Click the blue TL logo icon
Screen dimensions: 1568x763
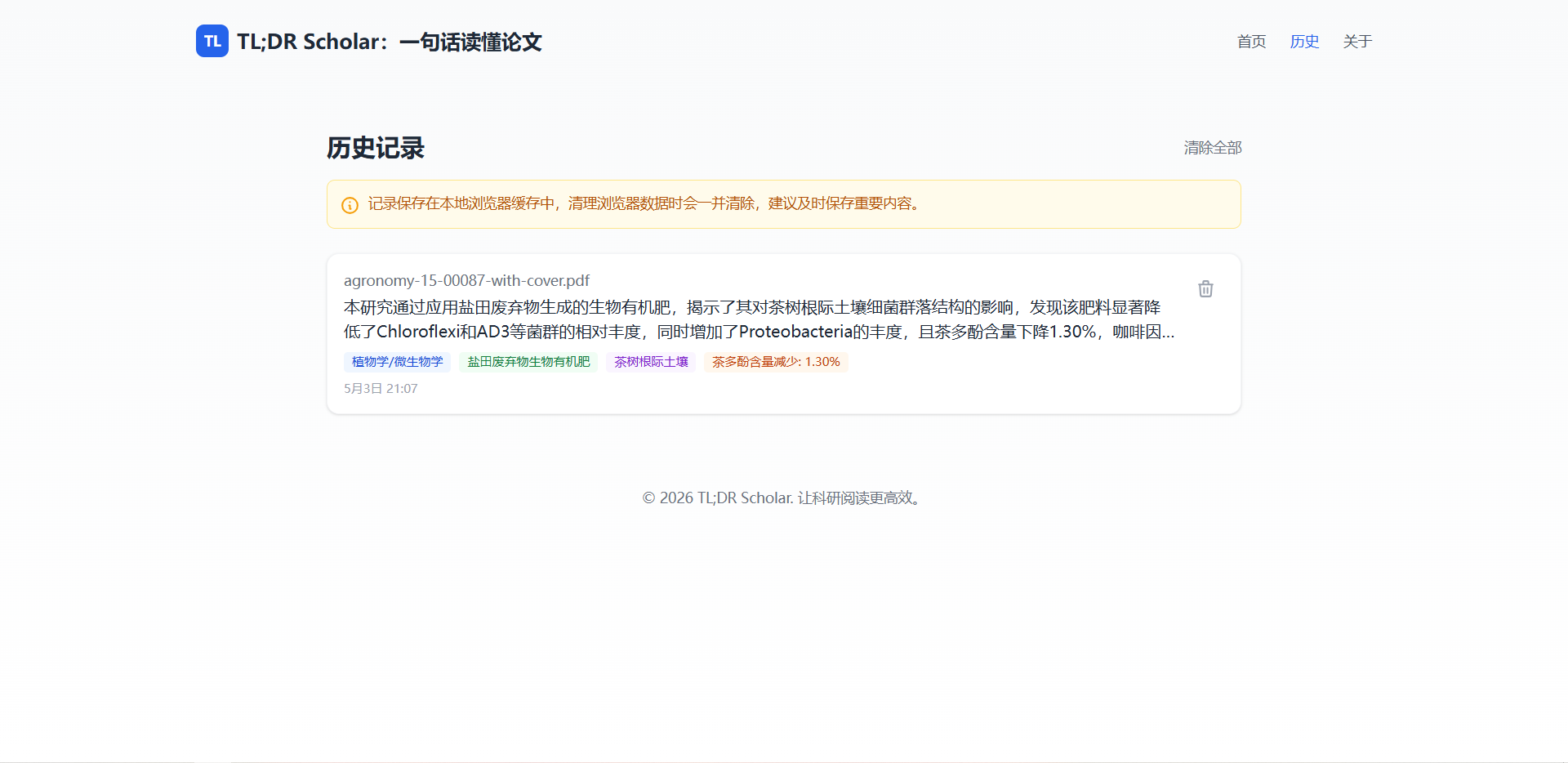212,41
